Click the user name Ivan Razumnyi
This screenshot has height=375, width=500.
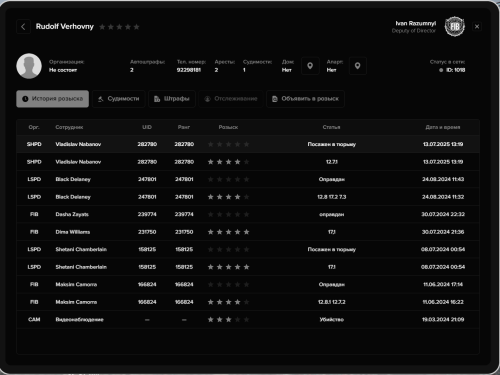416,23
